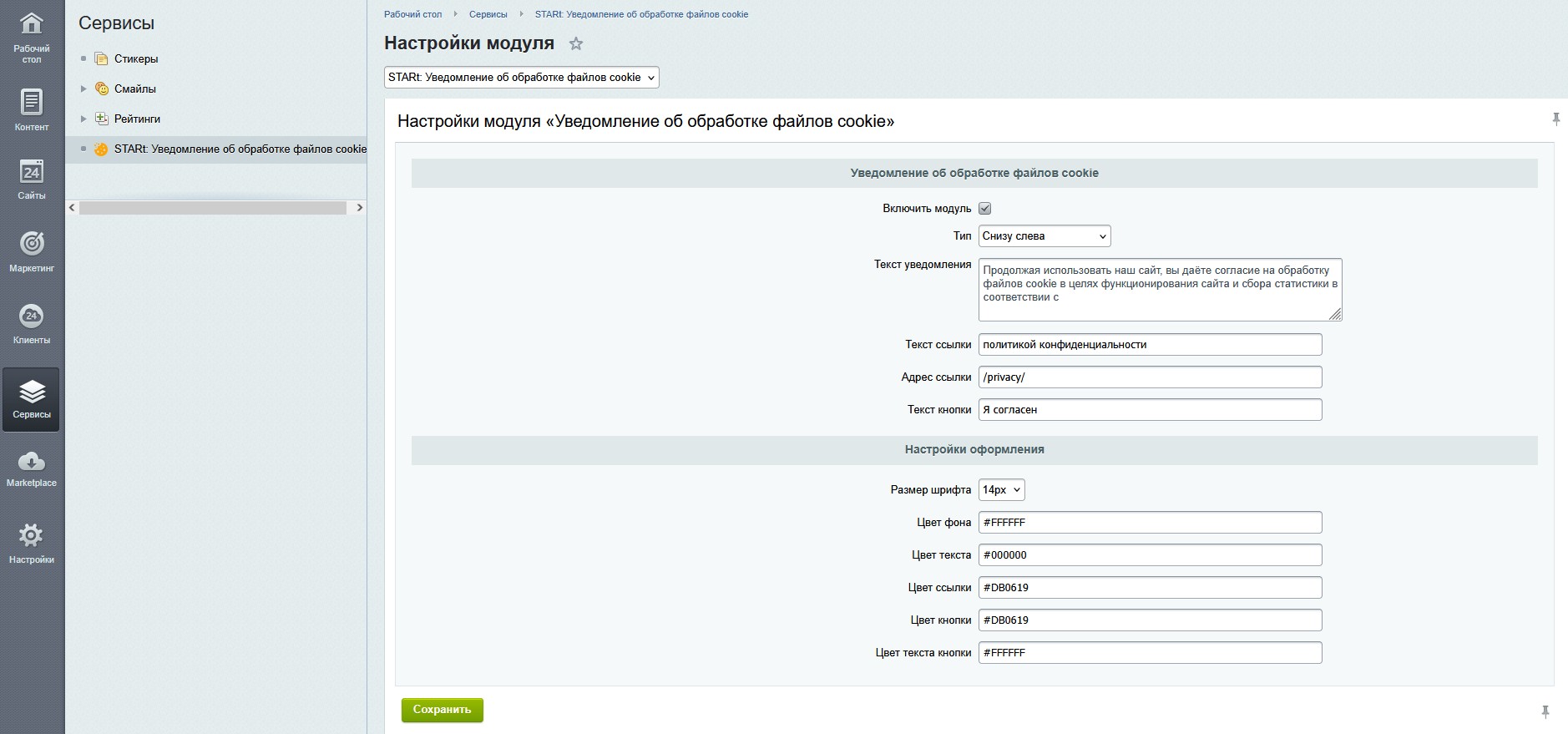
Task: Open the Тип position dropdown
Action: [1044, 236]
